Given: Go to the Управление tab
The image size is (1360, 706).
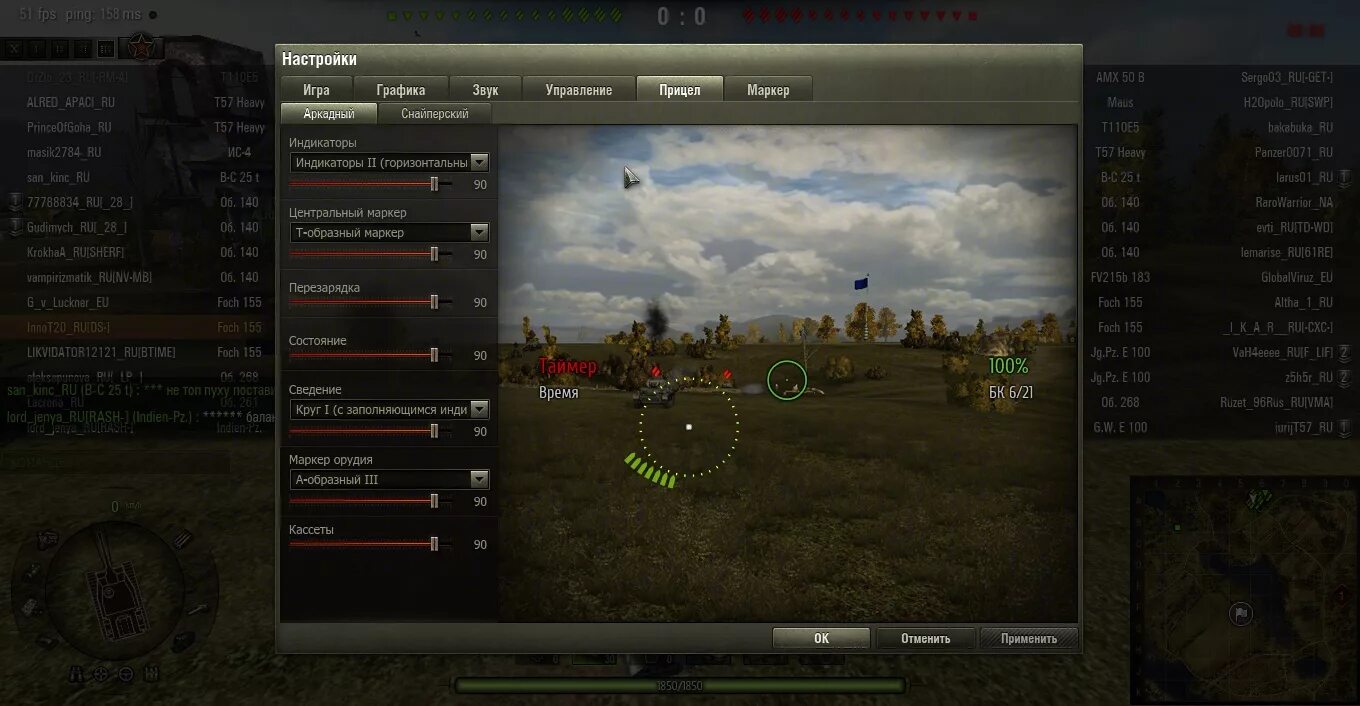Looking at the screenshot, I should (x=579, y=89).
